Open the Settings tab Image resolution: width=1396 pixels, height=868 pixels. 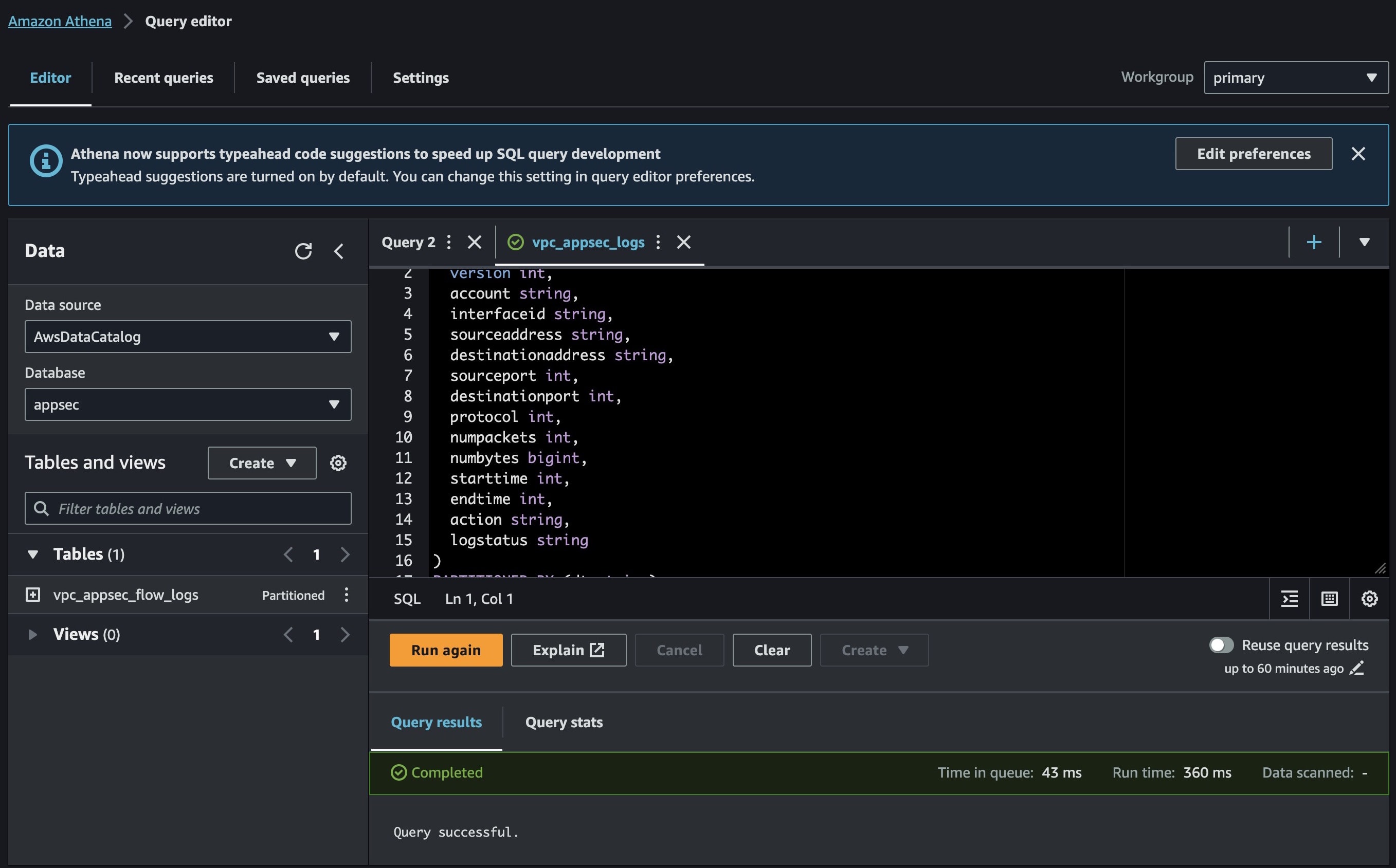pos(421,78)
